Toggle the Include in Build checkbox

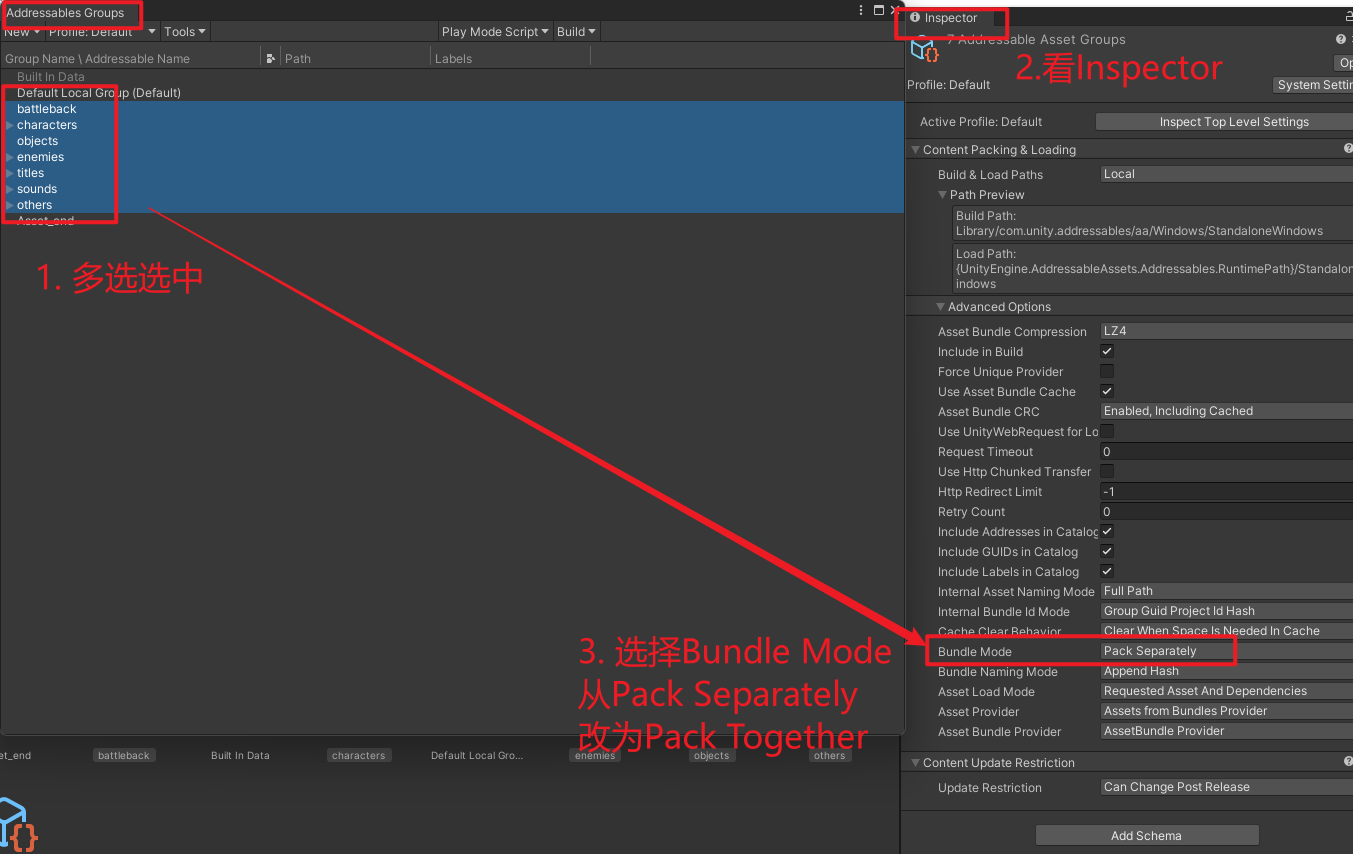tap(1107, 352)
